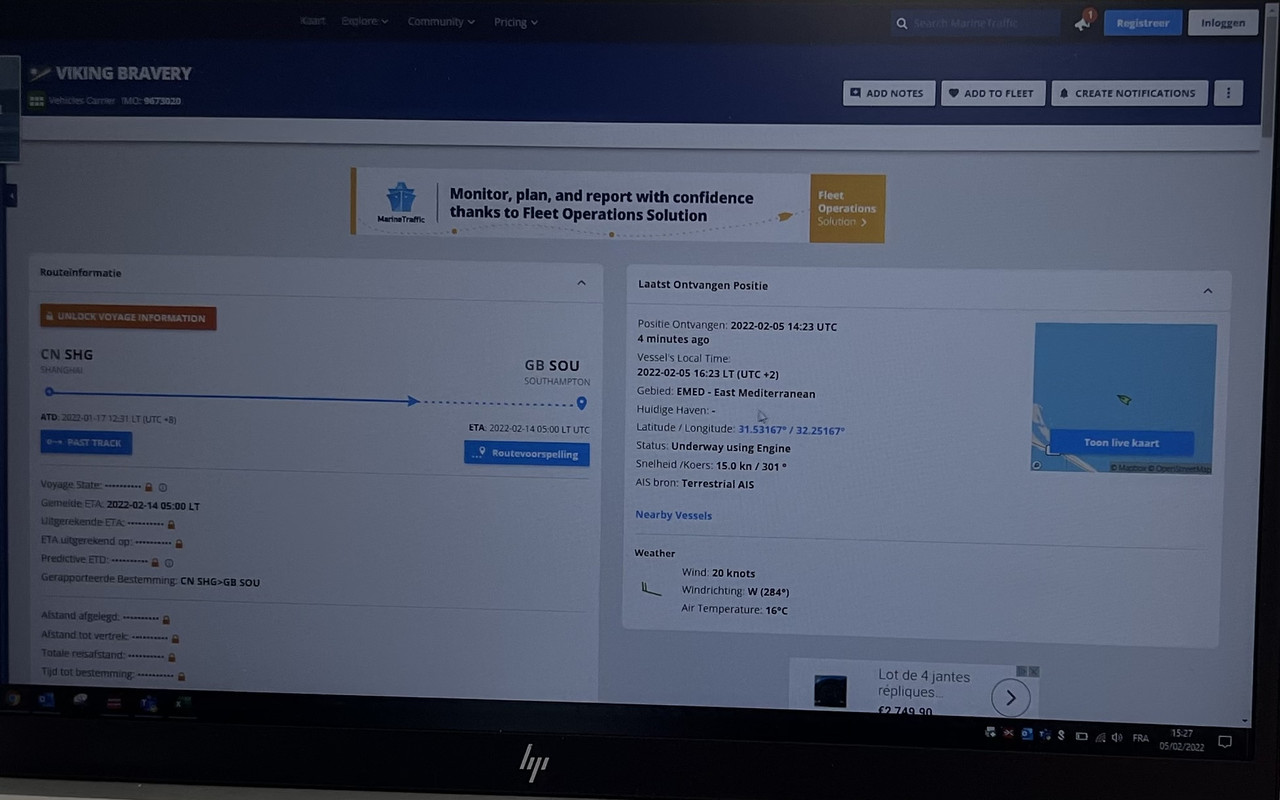
Task: Click Create Notifications button
Action: click(1130, 93)
